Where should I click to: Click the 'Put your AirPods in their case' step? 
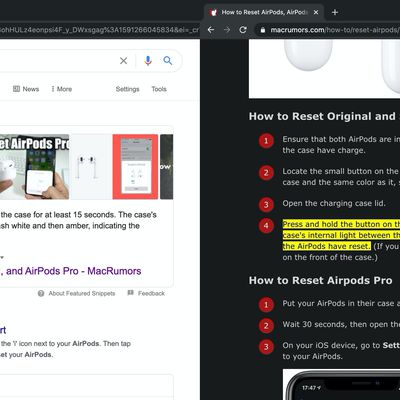(x=341, y=303)
